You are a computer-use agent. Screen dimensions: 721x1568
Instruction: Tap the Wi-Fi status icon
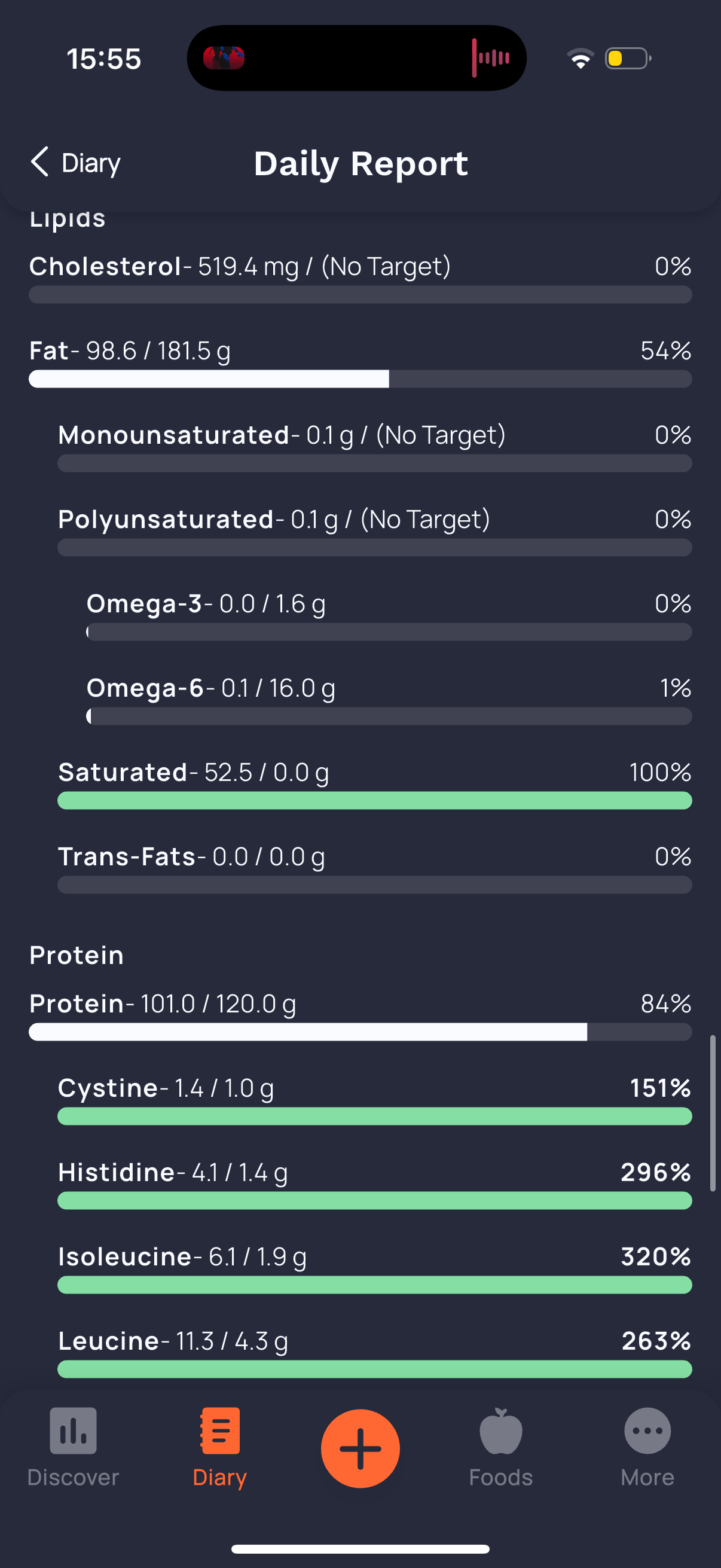pos(581,59)
